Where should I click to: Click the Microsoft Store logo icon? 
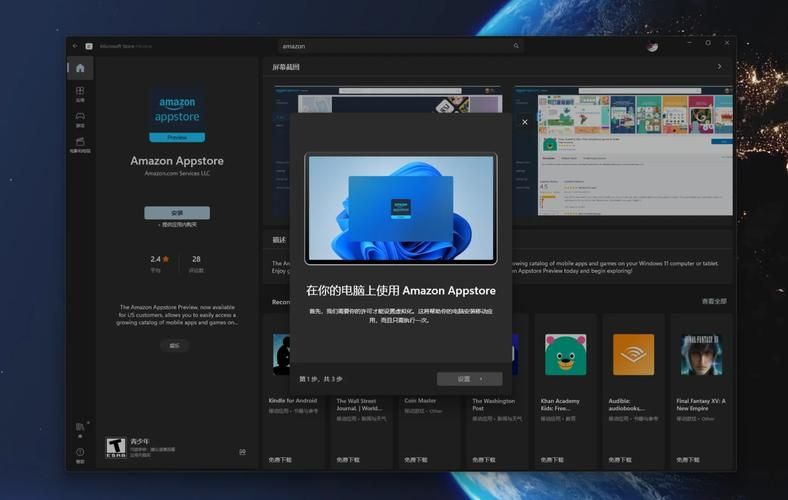coord(89,46)
